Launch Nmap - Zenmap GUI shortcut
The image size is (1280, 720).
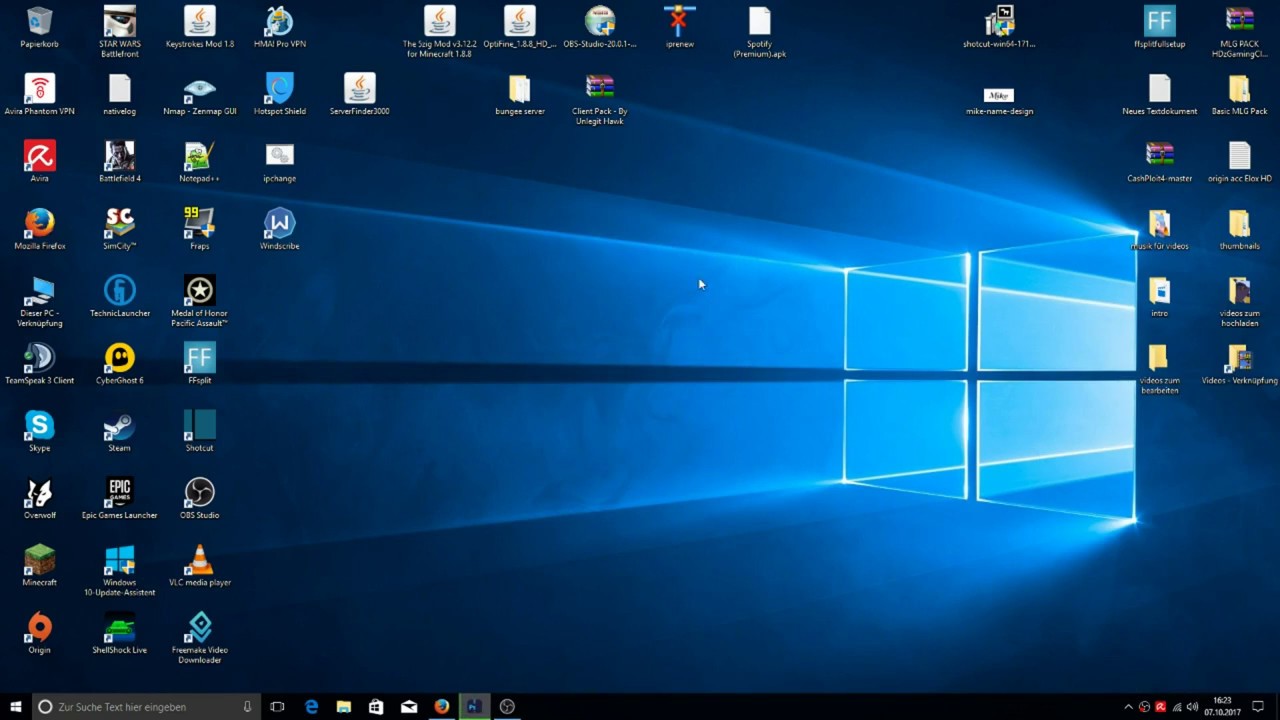pos(200,89)
